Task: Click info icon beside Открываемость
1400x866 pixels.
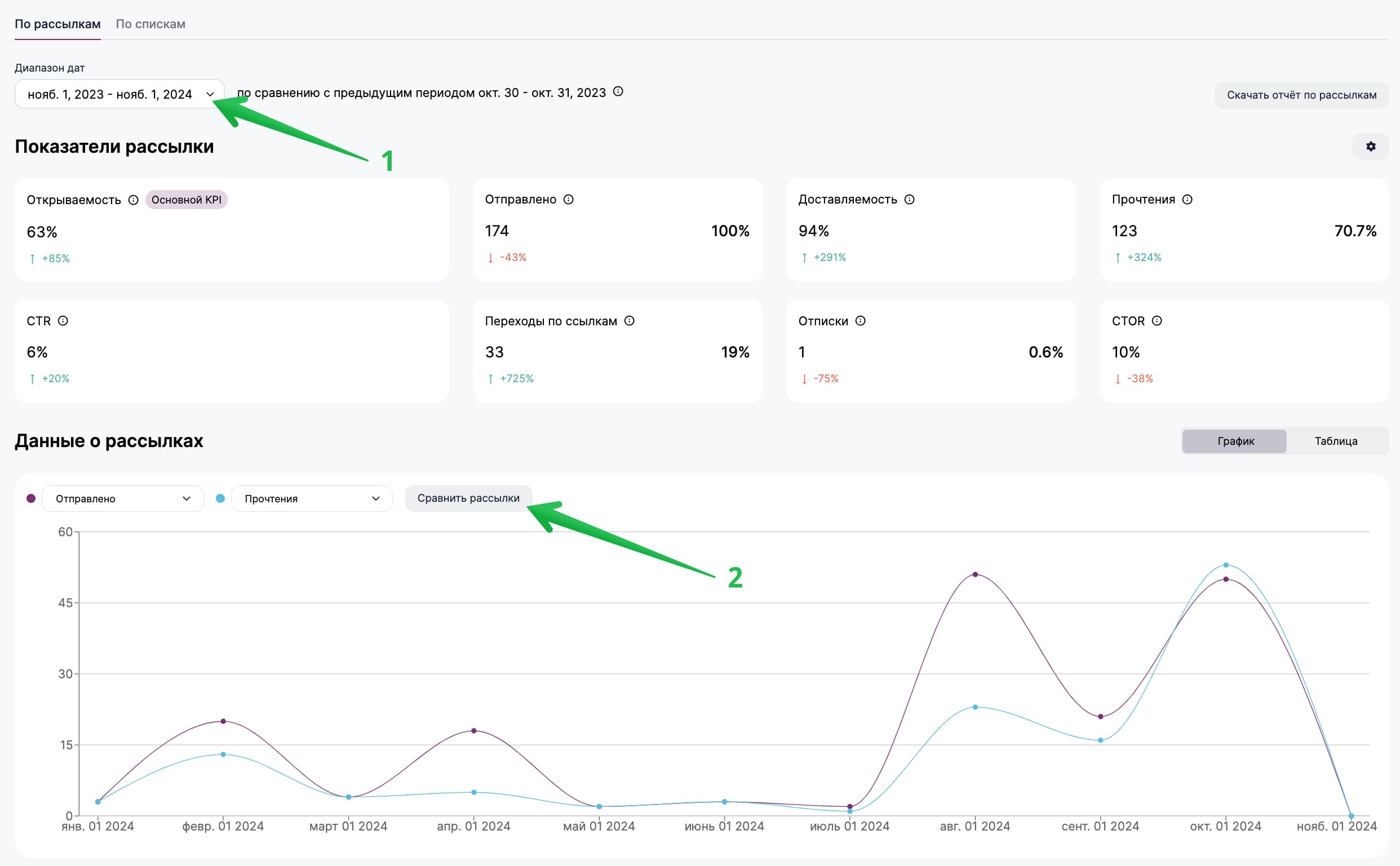Action: coord(134,200)
